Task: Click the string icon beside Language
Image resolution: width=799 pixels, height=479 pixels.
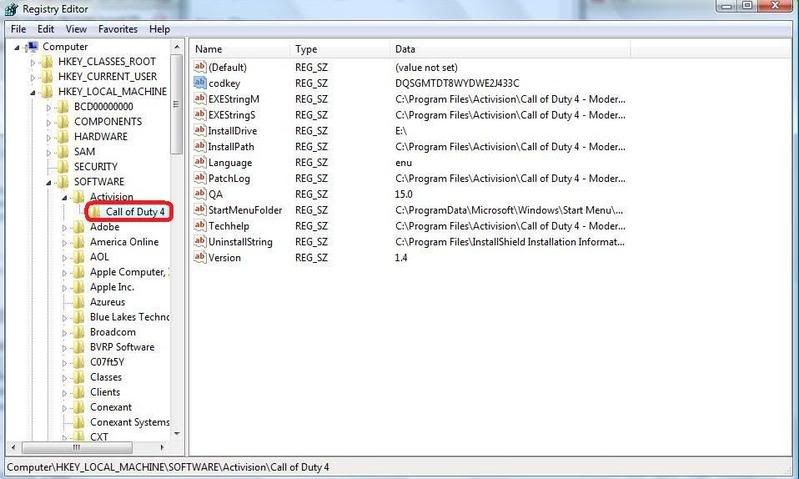Action: coord(200,162)
